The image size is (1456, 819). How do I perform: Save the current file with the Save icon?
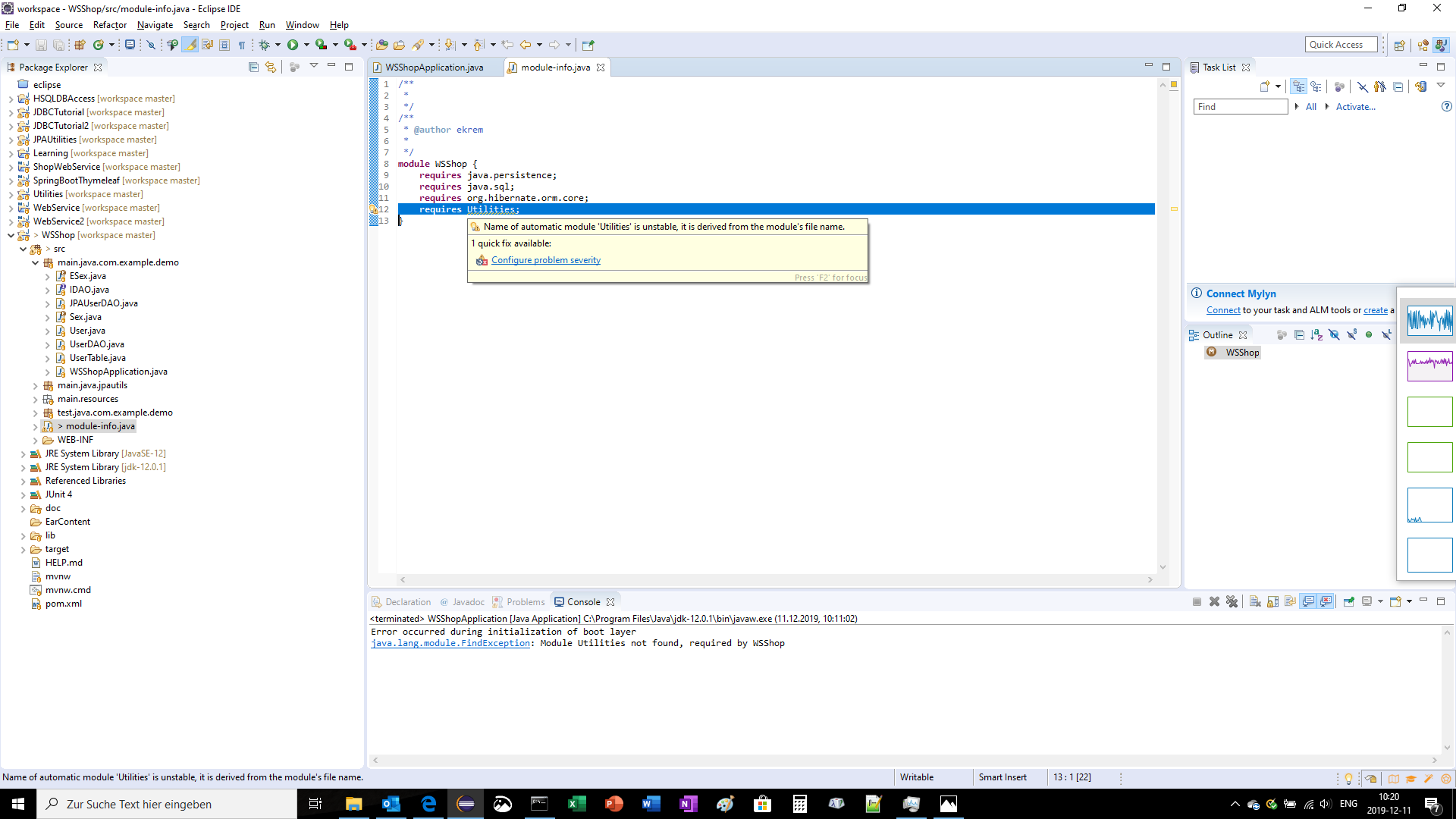tap(40, 44)
